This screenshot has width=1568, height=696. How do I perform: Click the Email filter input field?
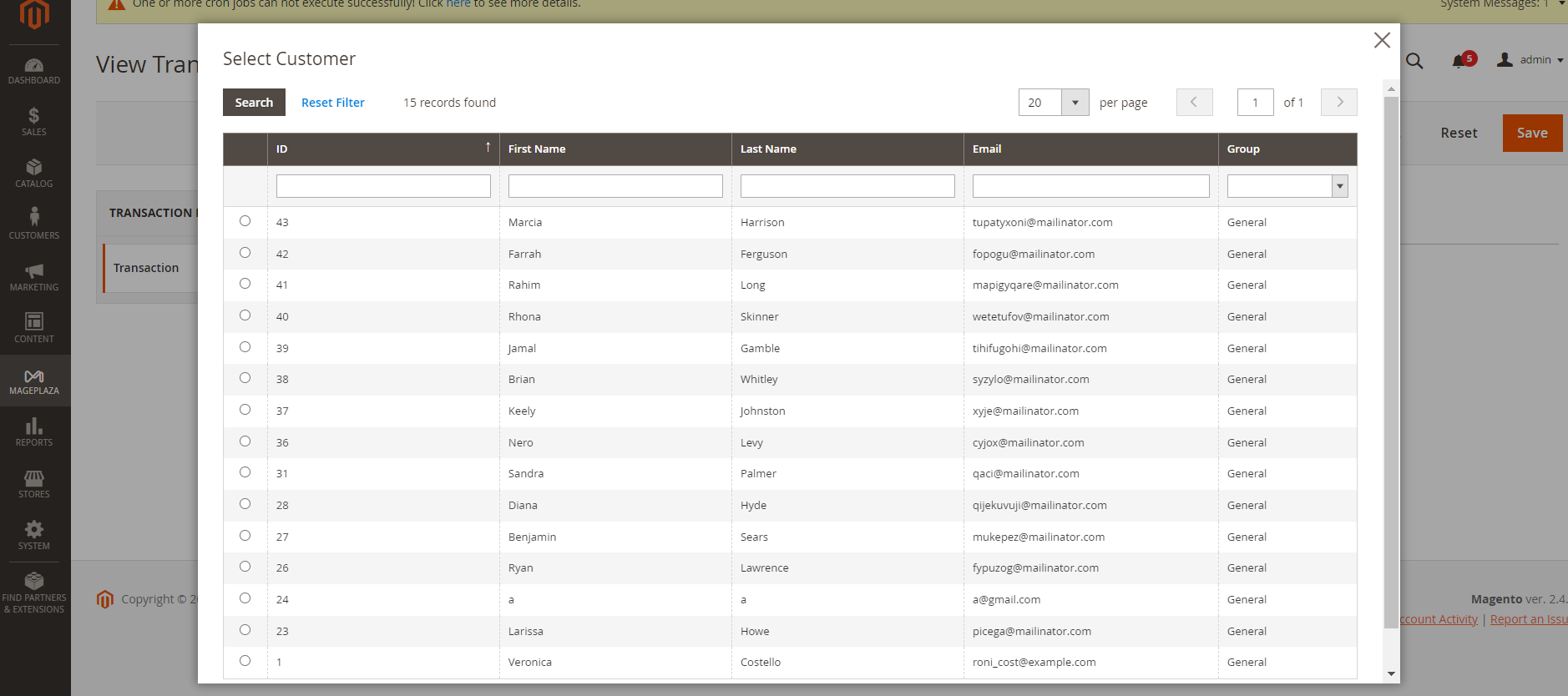pyautogui.click(x=1090, y=186)
